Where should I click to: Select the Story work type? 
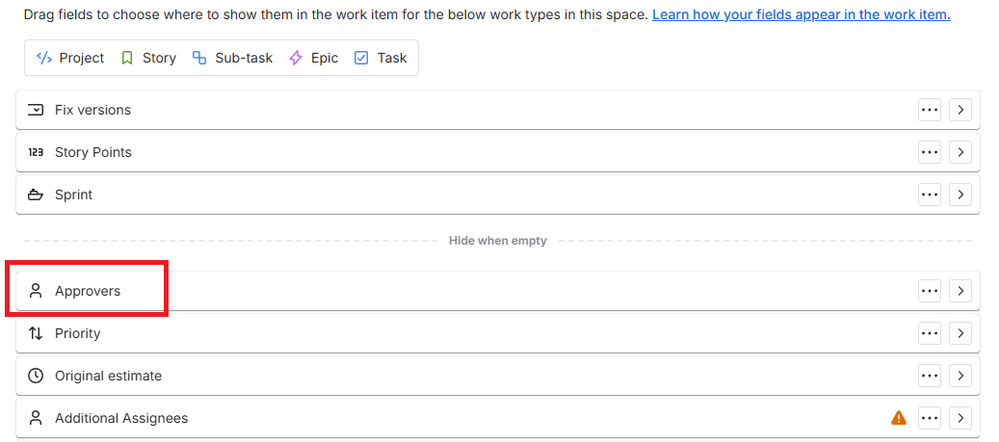148,58
